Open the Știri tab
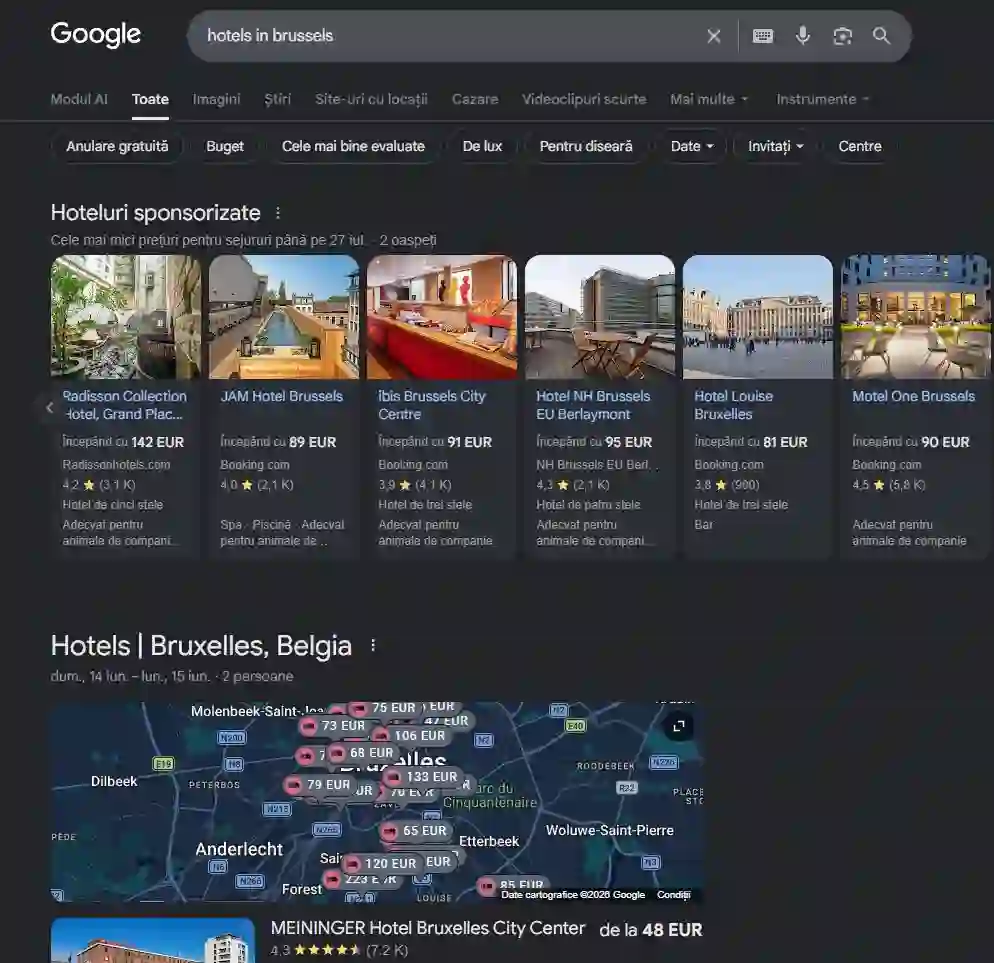 pos(278,100)
